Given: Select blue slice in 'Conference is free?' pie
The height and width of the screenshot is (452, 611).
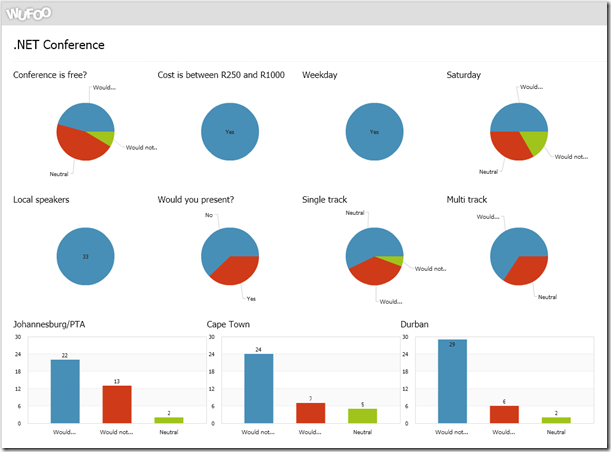Looking at the screenshot, I should [x=88, y=116].
